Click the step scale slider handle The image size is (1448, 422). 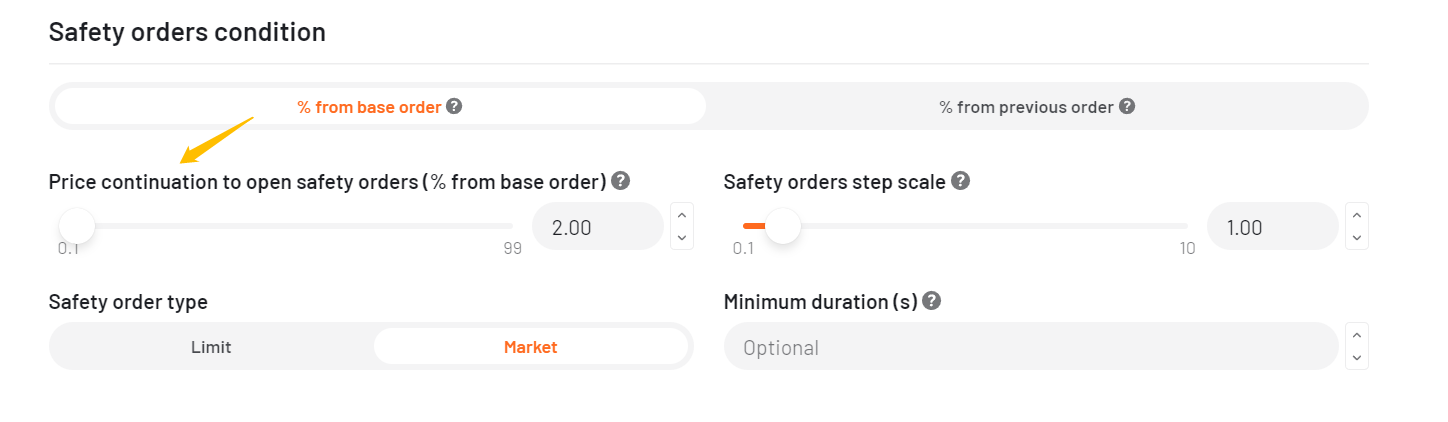click(783, 226)
